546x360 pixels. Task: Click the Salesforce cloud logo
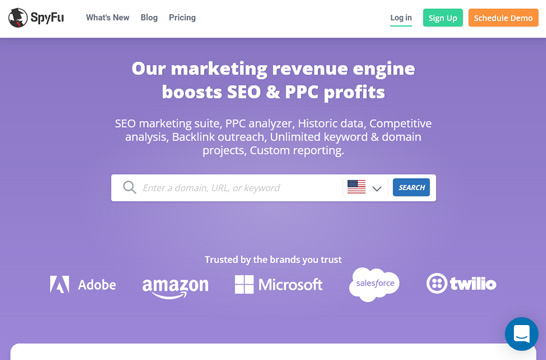[374, 284]
